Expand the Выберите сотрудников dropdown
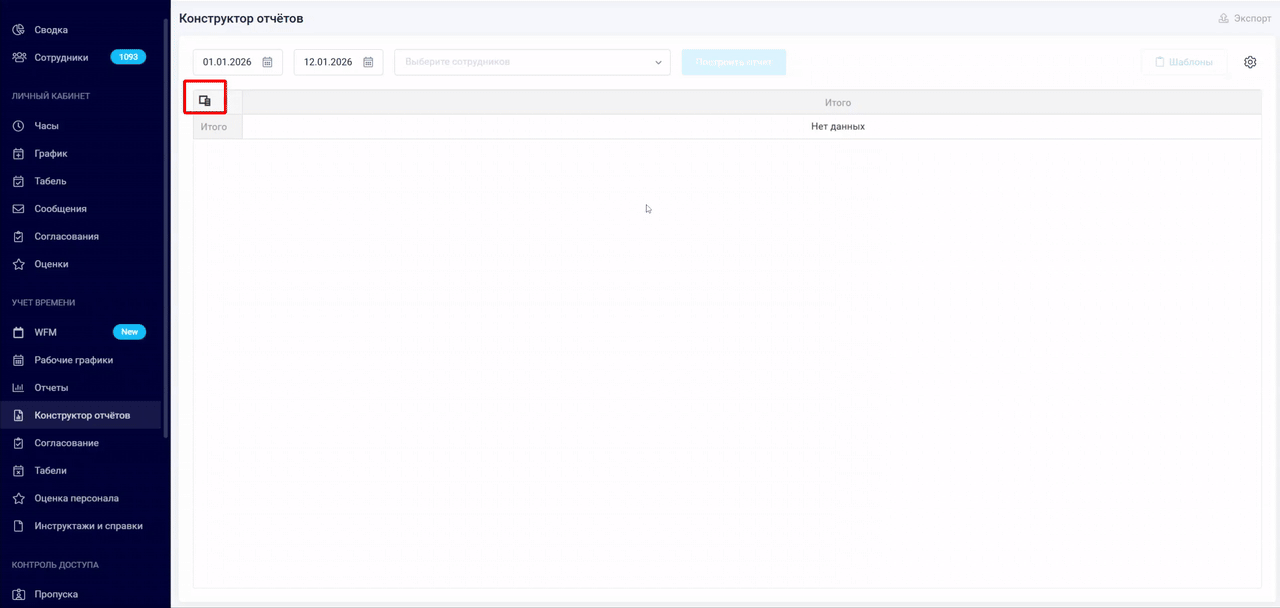This screenshot has width=1280, height=608. click(532, 62)
